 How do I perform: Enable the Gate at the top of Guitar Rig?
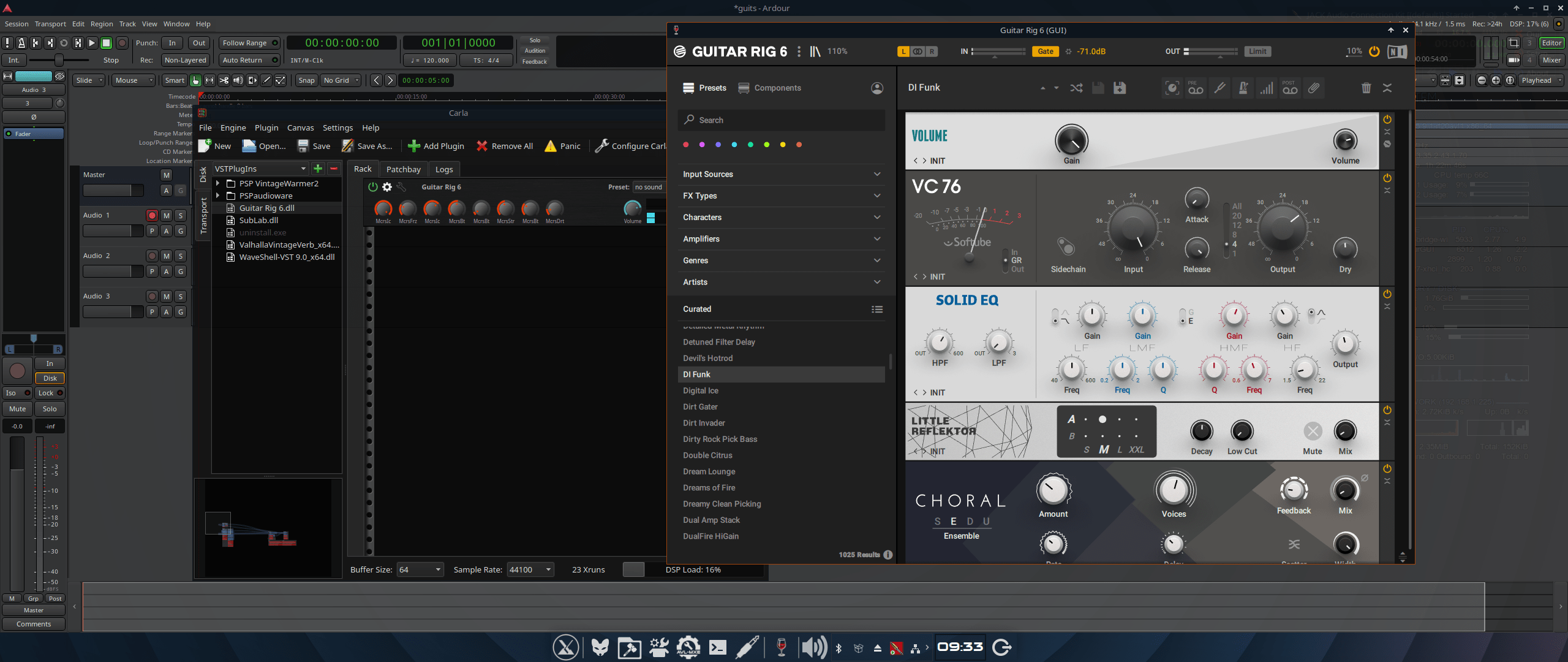1045,51
